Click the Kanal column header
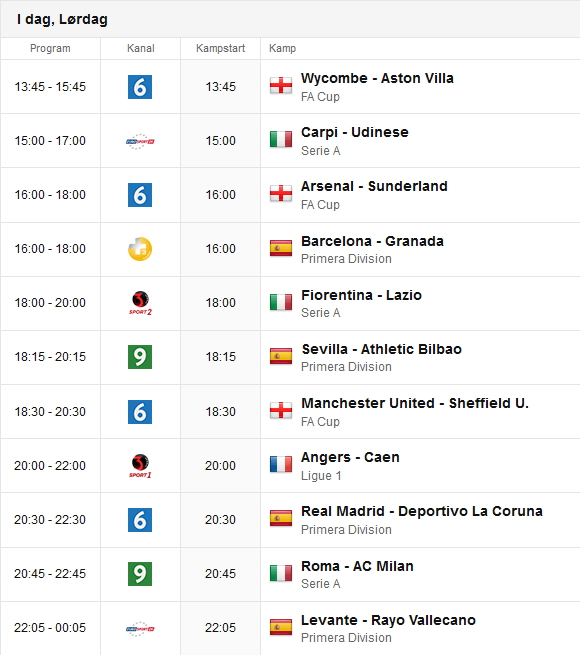 click(x=140, y=48)
